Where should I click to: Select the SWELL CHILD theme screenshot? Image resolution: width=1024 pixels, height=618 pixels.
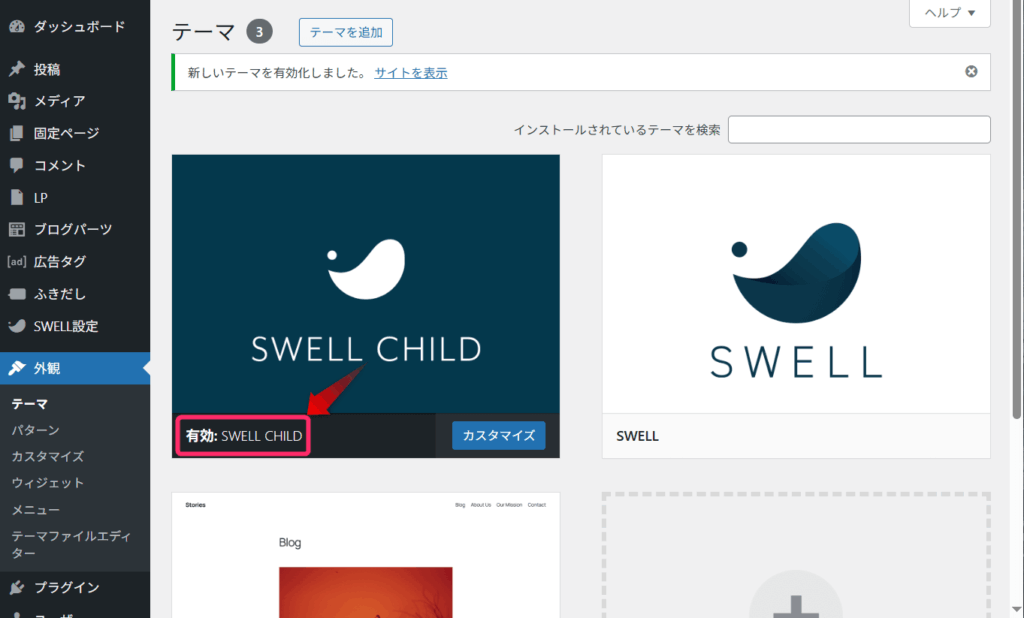tap(366, 284)
